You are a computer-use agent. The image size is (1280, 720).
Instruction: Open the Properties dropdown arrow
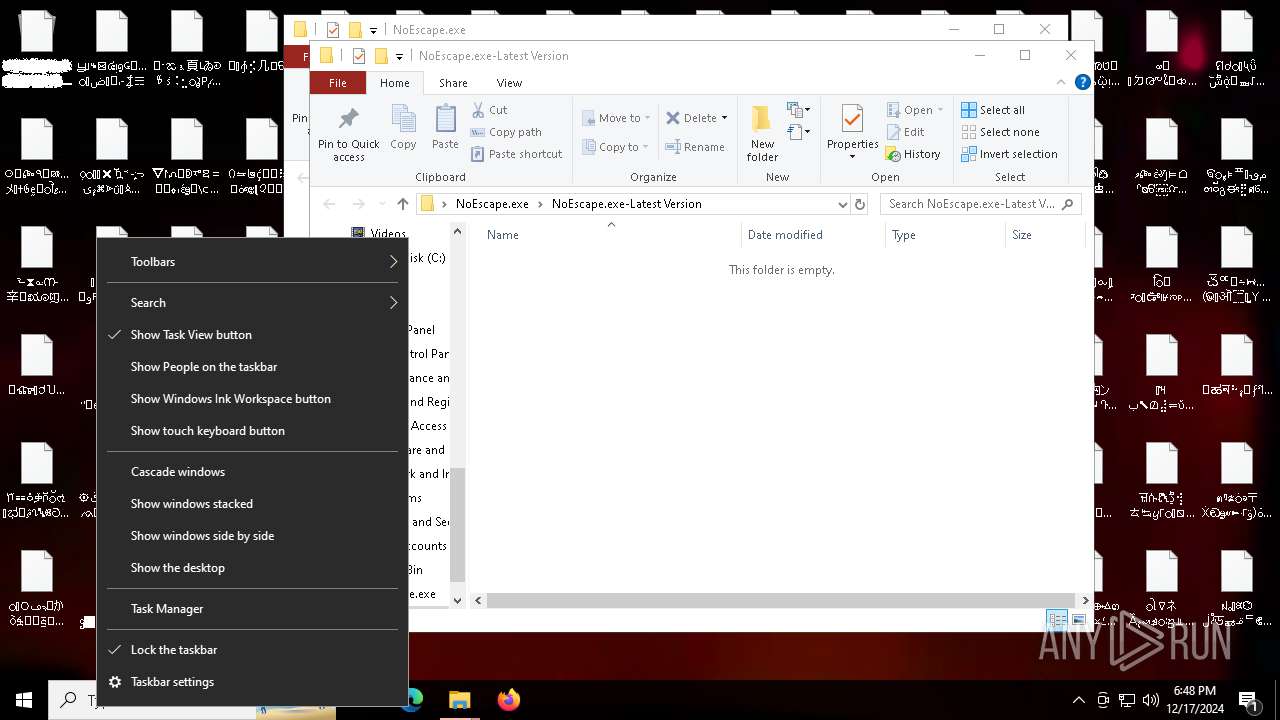852,156
